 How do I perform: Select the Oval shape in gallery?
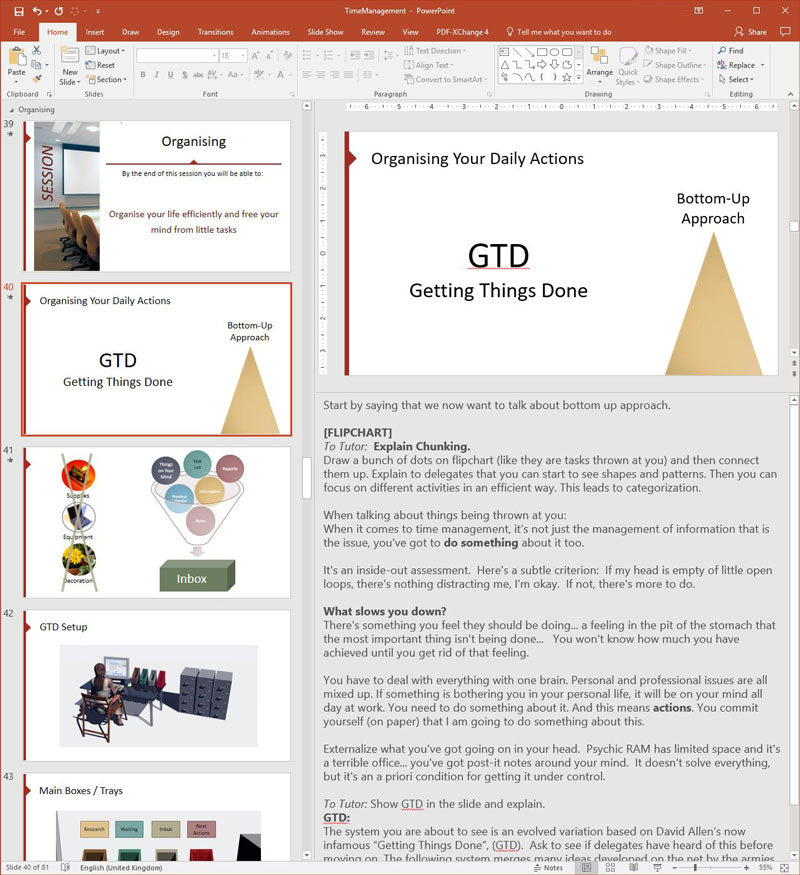pyautogui.click(x=555, y=52)
